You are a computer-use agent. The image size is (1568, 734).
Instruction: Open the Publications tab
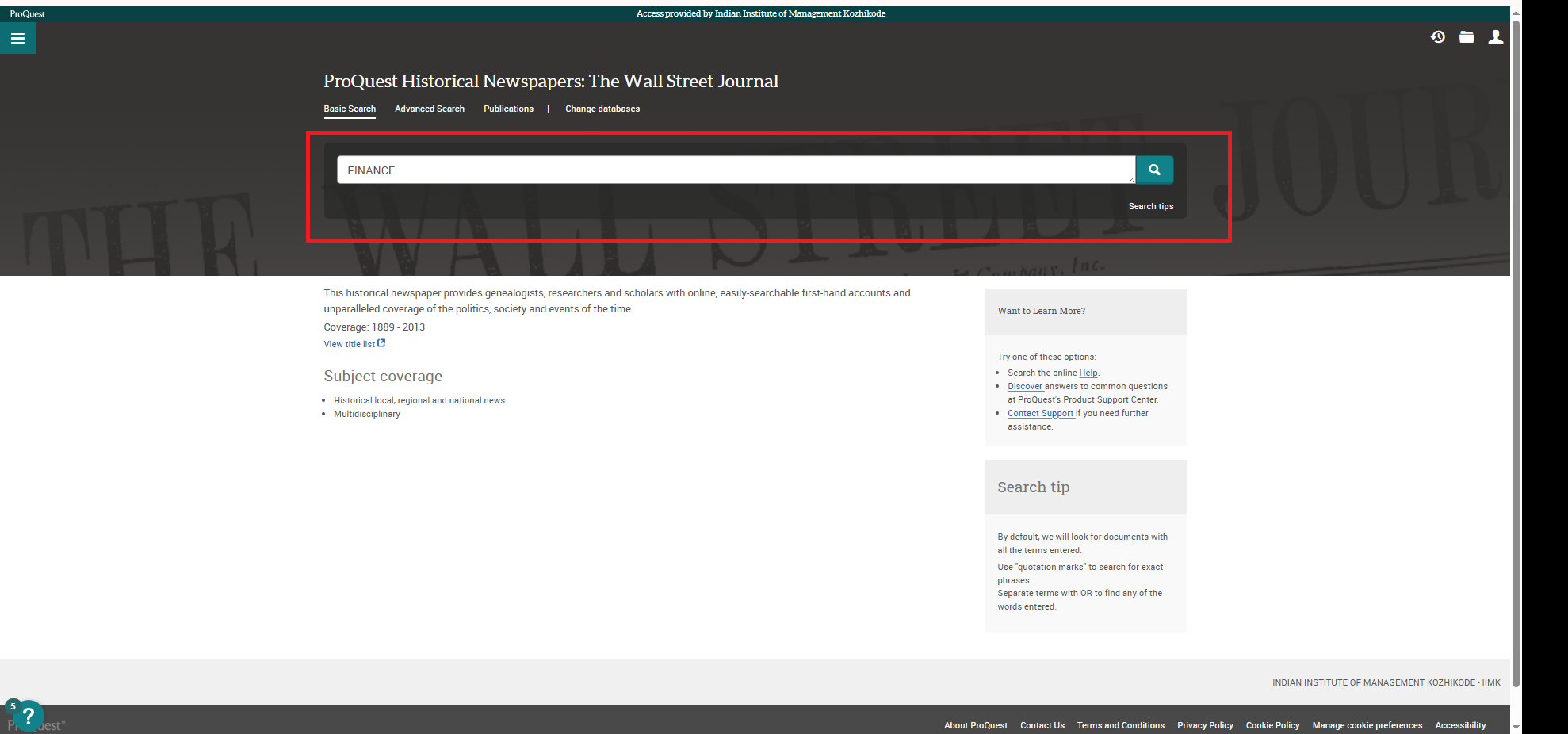tap(508, 109)
